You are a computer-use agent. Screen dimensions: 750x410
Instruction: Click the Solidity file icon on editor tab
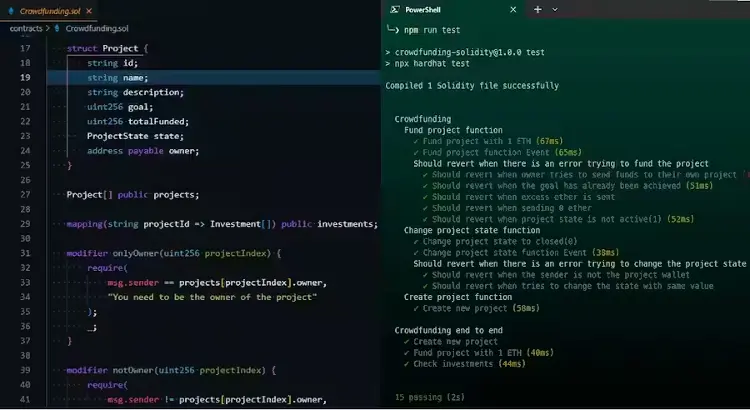click(11, 11)
